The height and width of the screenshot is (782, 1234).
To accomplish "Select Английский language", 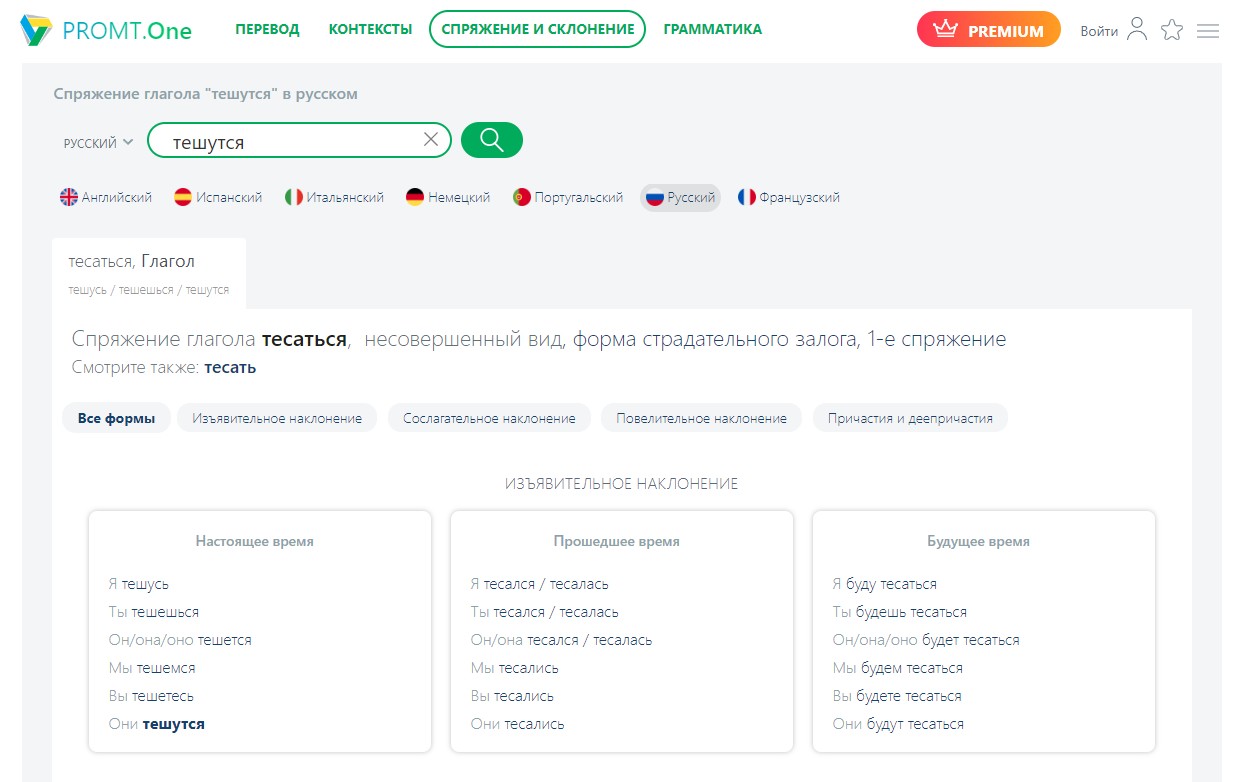I will (106, 197).
